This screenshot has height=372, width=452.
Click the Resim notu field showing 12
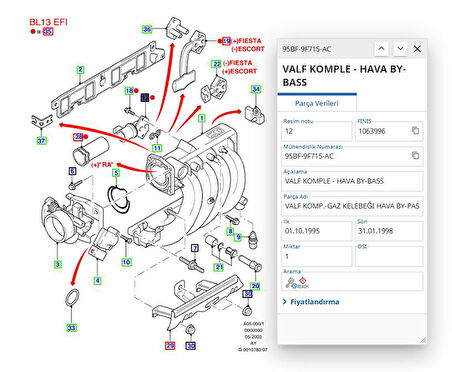[317, 131]
